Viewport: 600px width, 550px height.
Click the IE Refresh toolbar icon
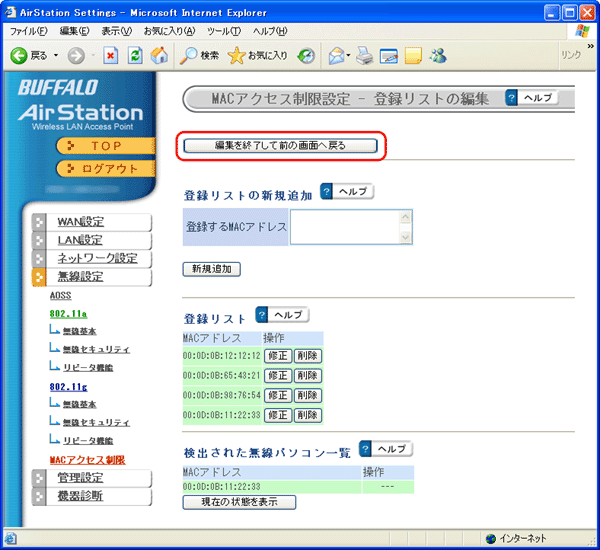[x=135, y=56]
